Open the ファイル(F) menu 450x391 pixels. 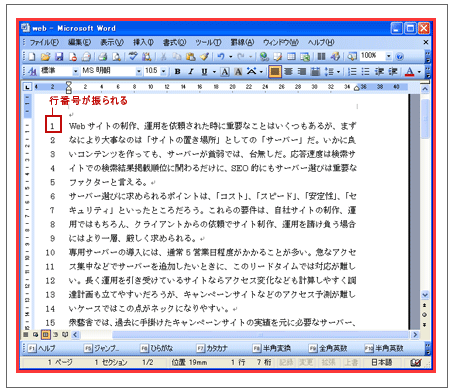click(44, 42)
